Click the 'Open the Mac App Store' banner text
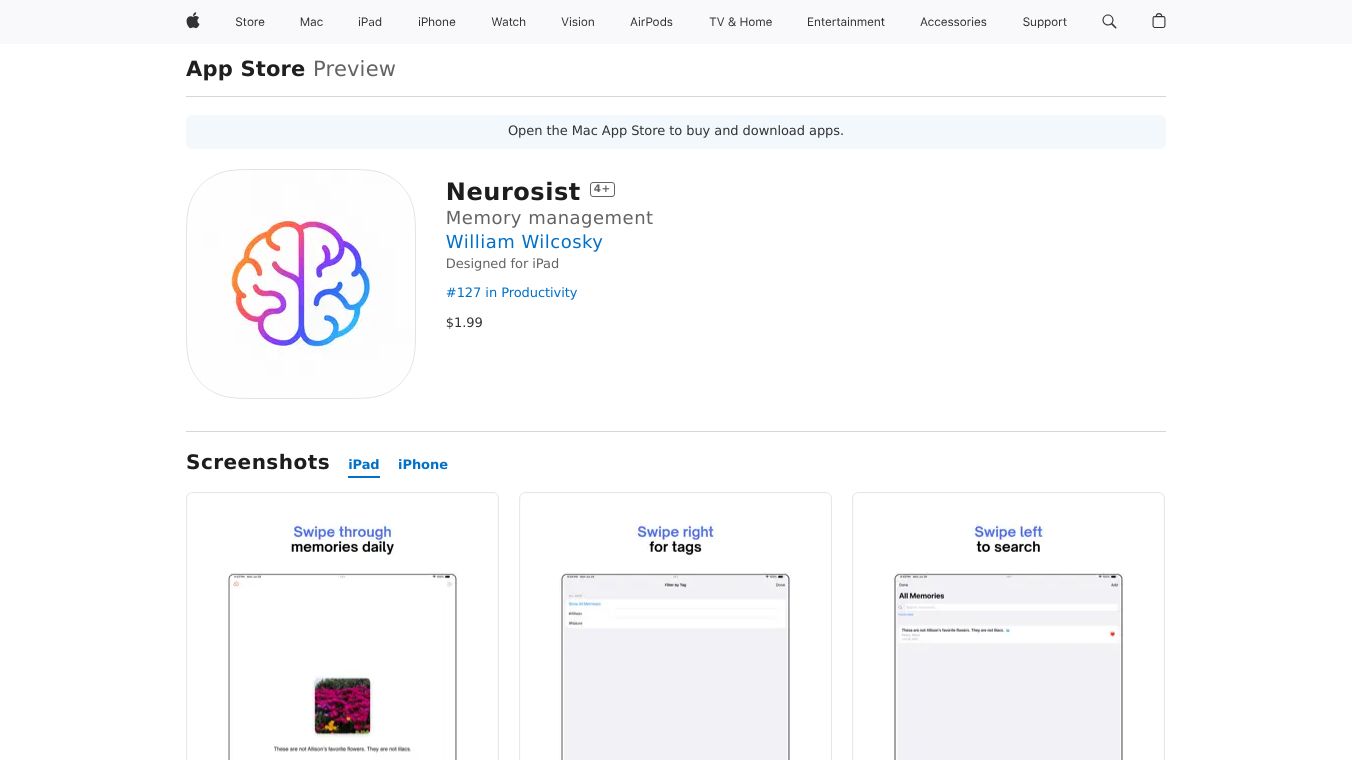 (x=676, y=131)
